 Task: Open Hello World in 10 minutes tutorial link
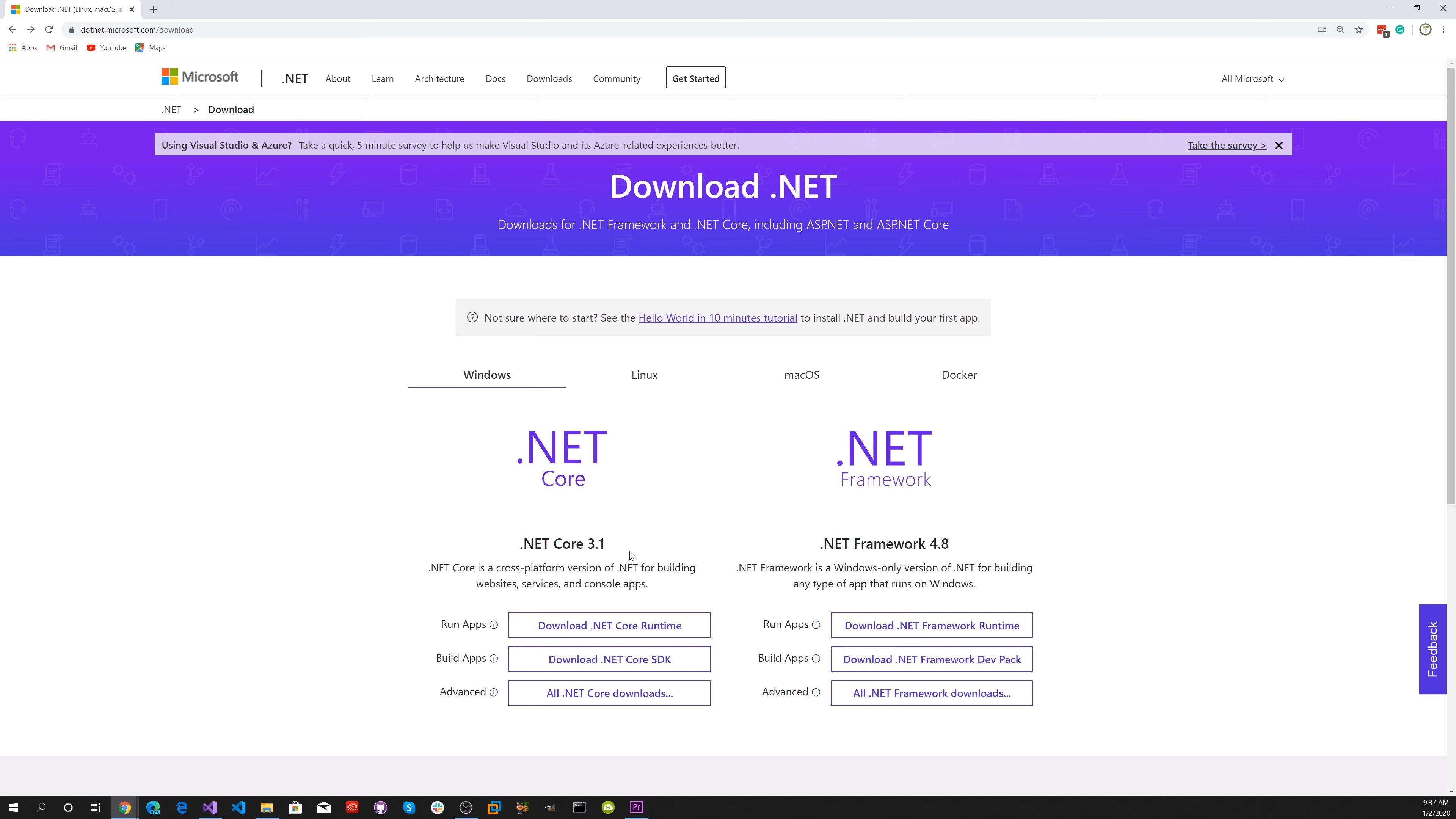[x=718, y=318]
